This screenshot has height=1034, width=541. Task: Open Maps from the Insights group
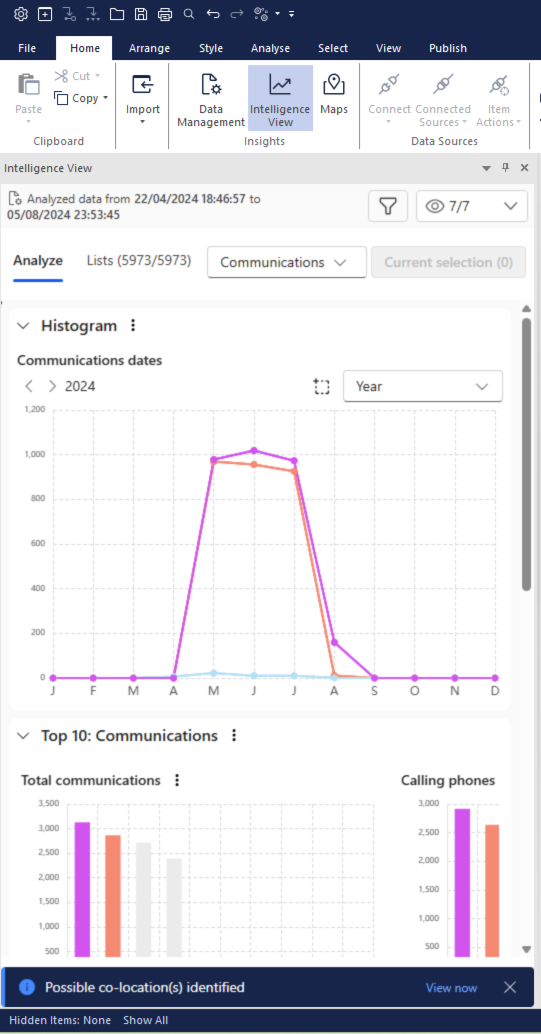pyautogui.click(x=334, y=94)
